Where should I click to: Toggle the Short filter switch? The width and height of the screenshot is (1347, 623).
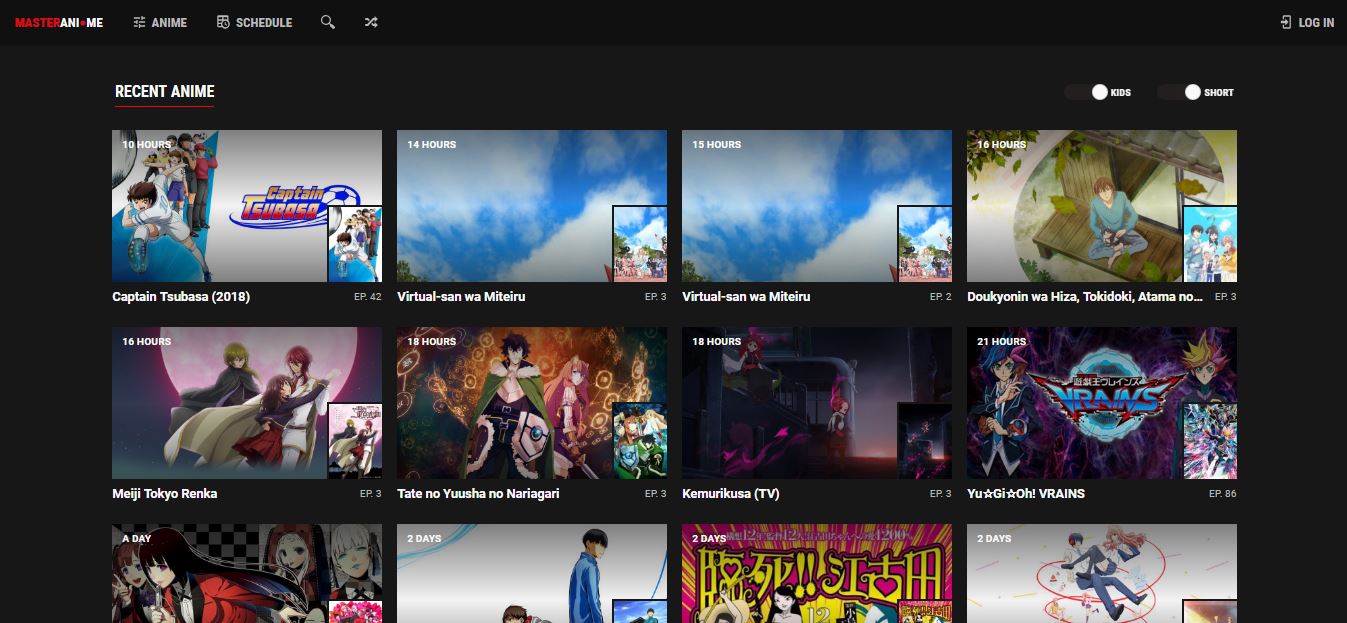1179,92
